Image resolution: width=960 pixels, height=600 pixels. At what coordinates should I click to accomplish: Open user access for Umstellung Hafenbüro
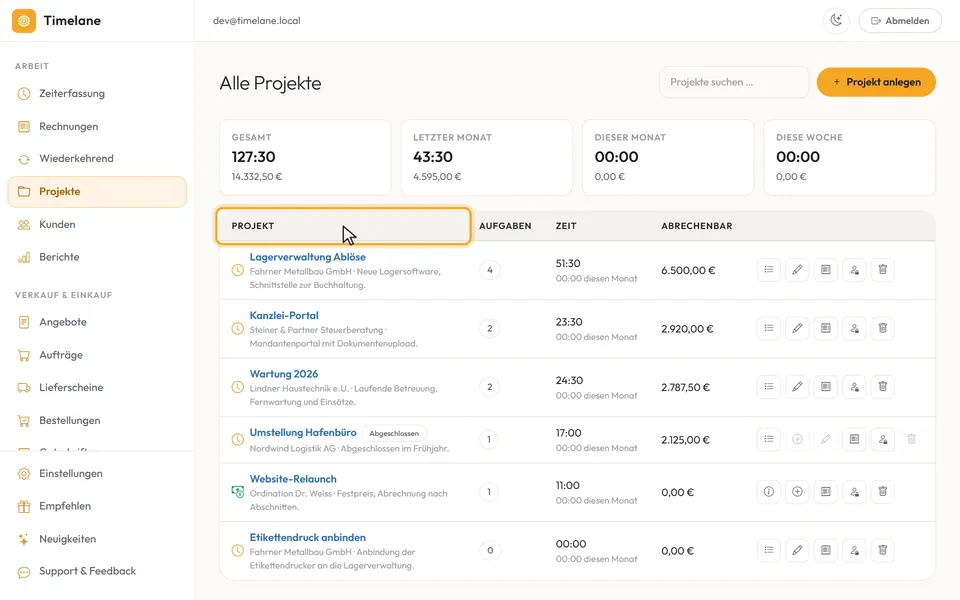point(883,439)
